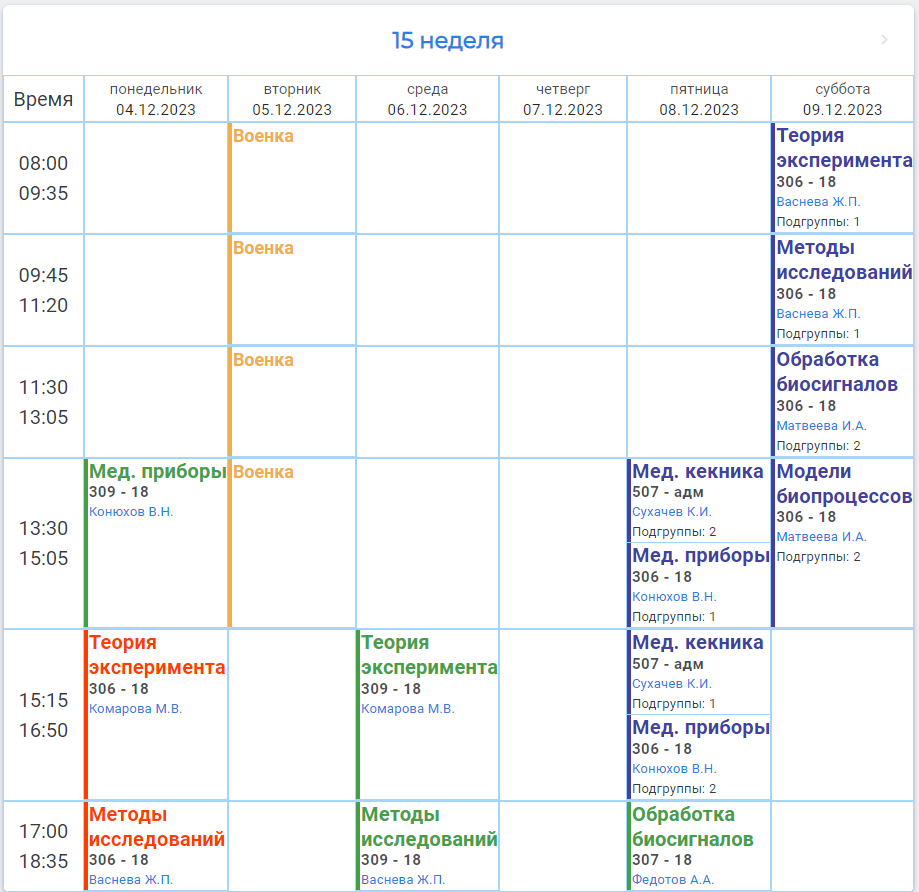The image size is (919, 892).
Task: Select Monday 'Мед. приборы' class at 13:30
Action: (x=157, y=472)
